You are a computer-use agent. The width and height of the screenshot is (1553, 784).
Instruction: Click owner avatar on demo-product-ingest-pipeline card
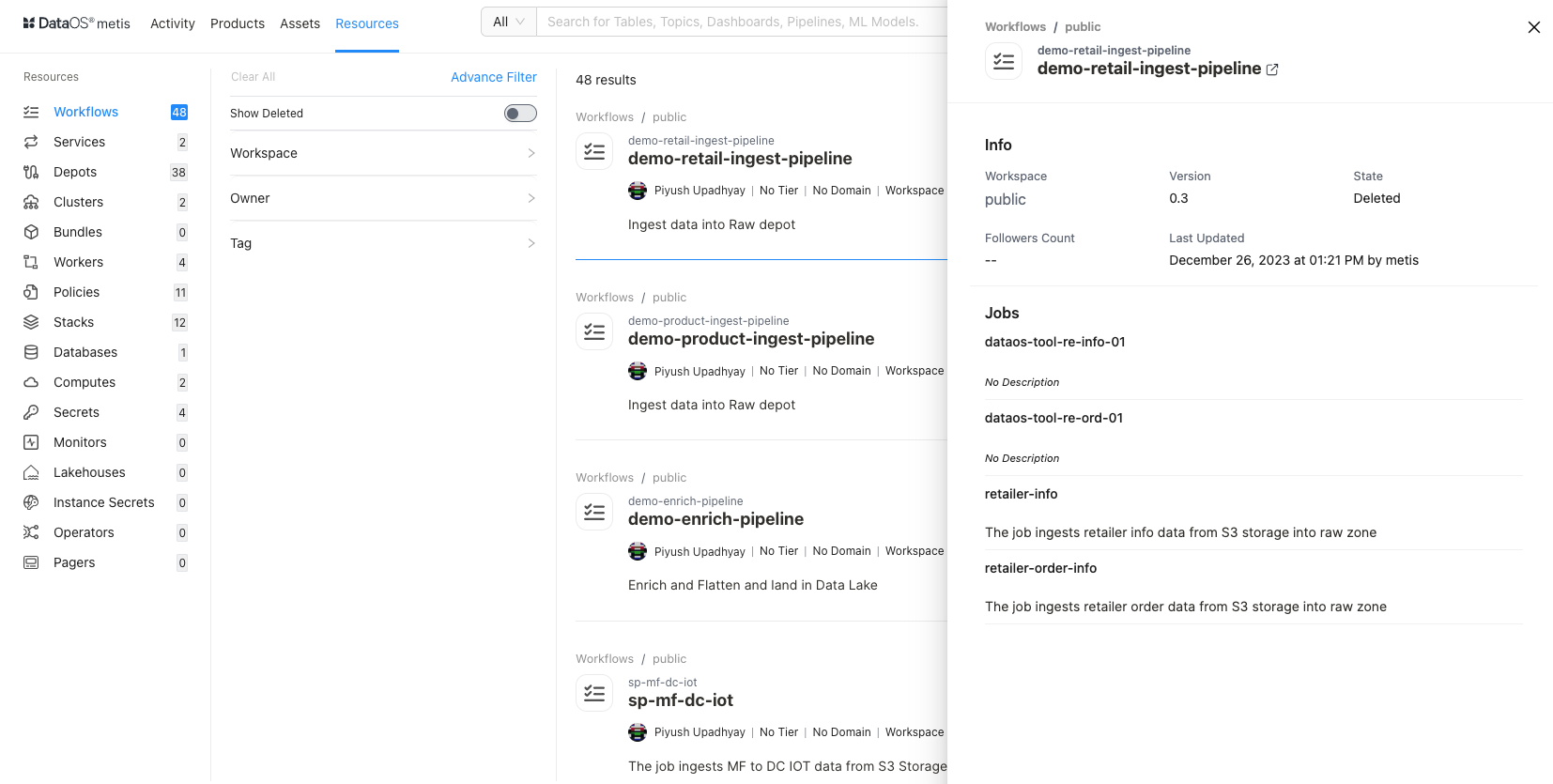[638, 371]
